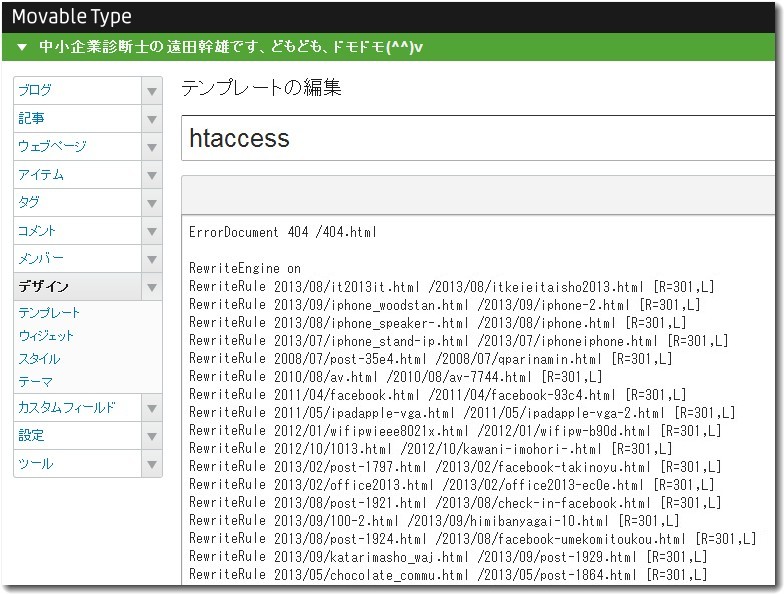784x594 pixels.
Task: Click the it2013it.html RewriteRule line
Action: click(452, 286)
